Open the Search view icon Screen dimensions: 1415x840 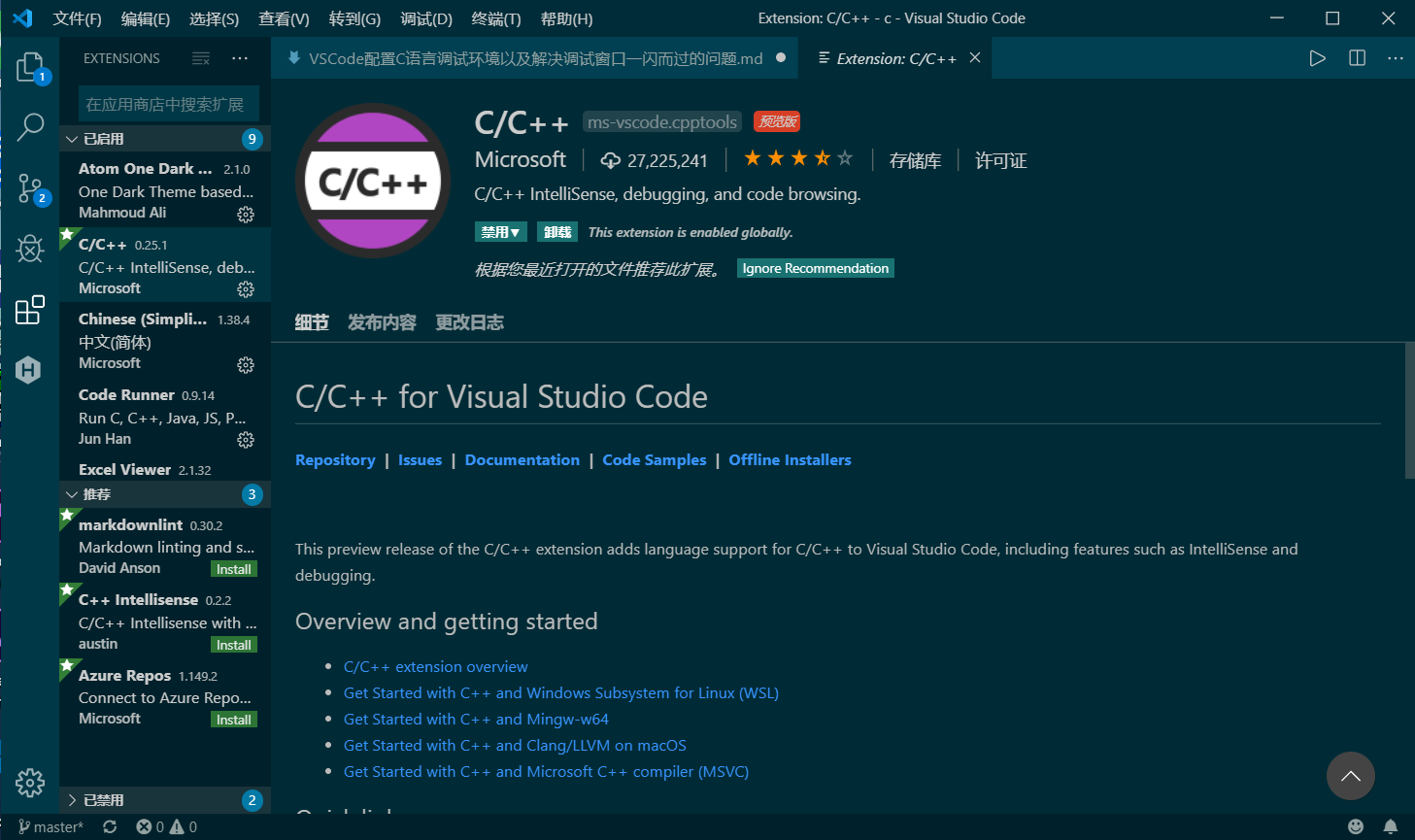(30, 126)
